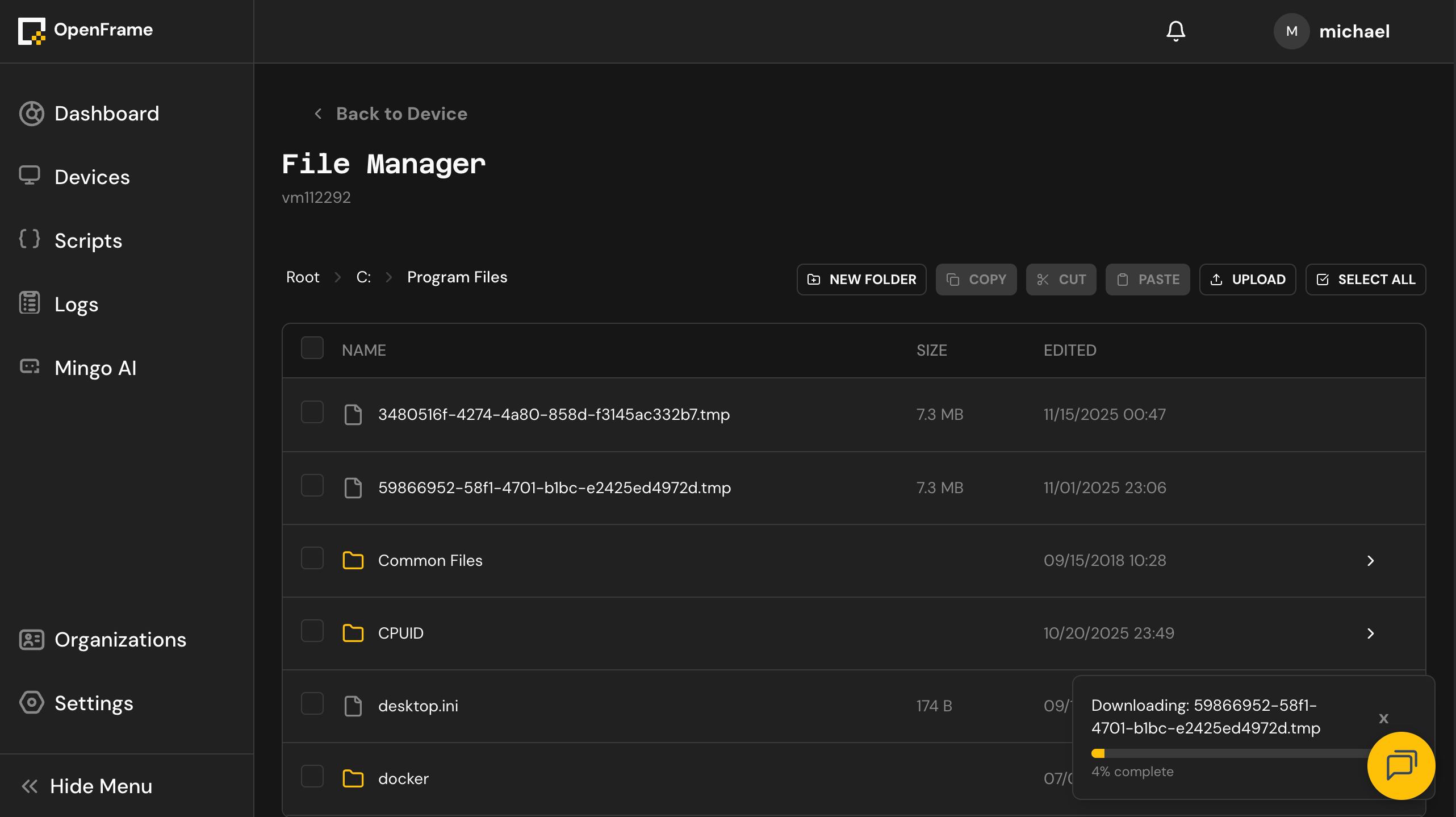Click the Copy button
Viewport: 1456px width, 817px height.
(x=976, y=280)
